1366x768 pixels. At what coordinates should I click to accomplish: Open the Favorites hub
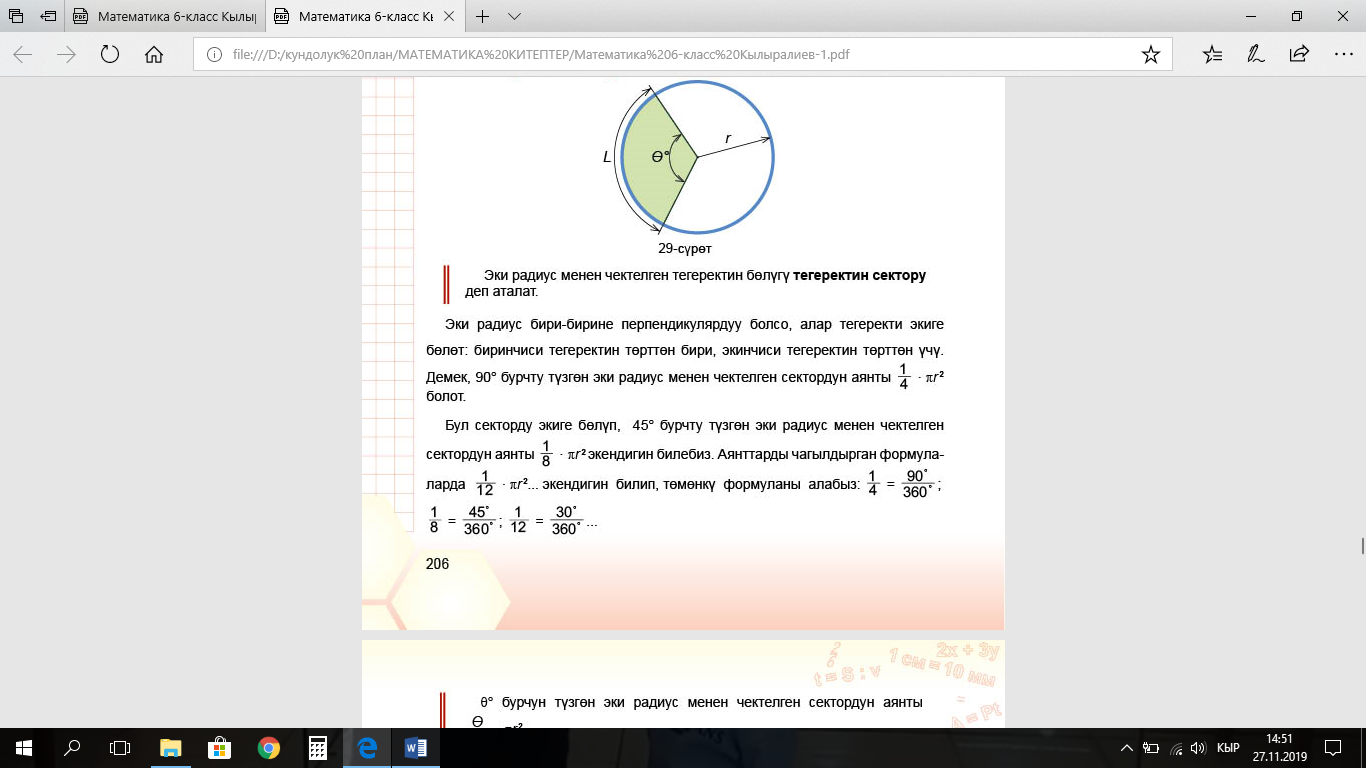(1212, 55)
